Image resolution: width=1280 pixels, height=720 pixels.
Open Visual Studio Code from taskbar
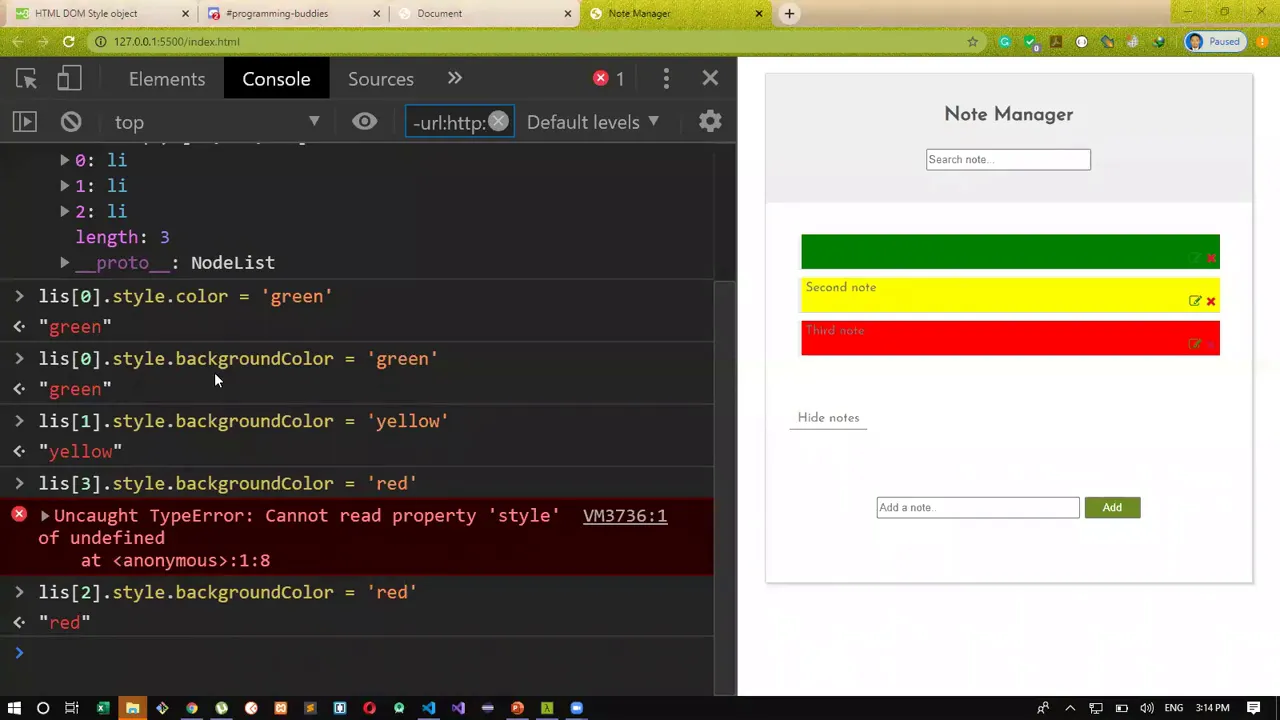click(428, 708)
